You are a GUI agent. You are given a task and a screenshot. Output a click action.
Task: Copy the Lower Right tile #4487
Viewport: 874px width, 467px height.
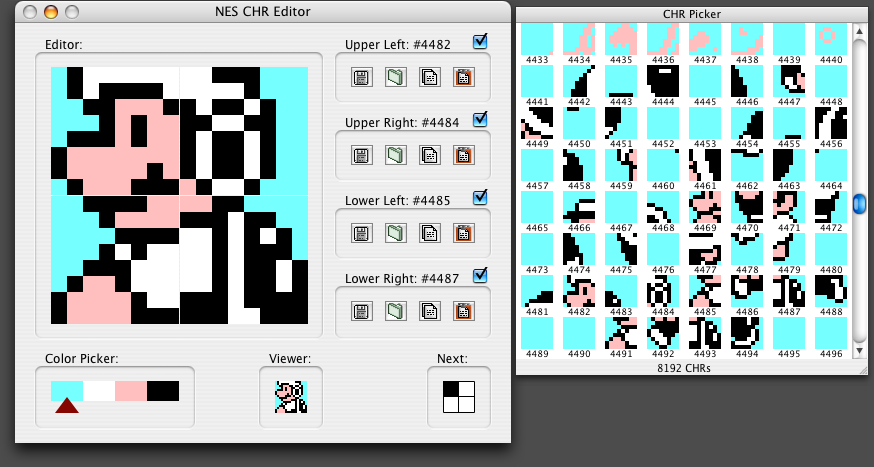pos(430,312)
